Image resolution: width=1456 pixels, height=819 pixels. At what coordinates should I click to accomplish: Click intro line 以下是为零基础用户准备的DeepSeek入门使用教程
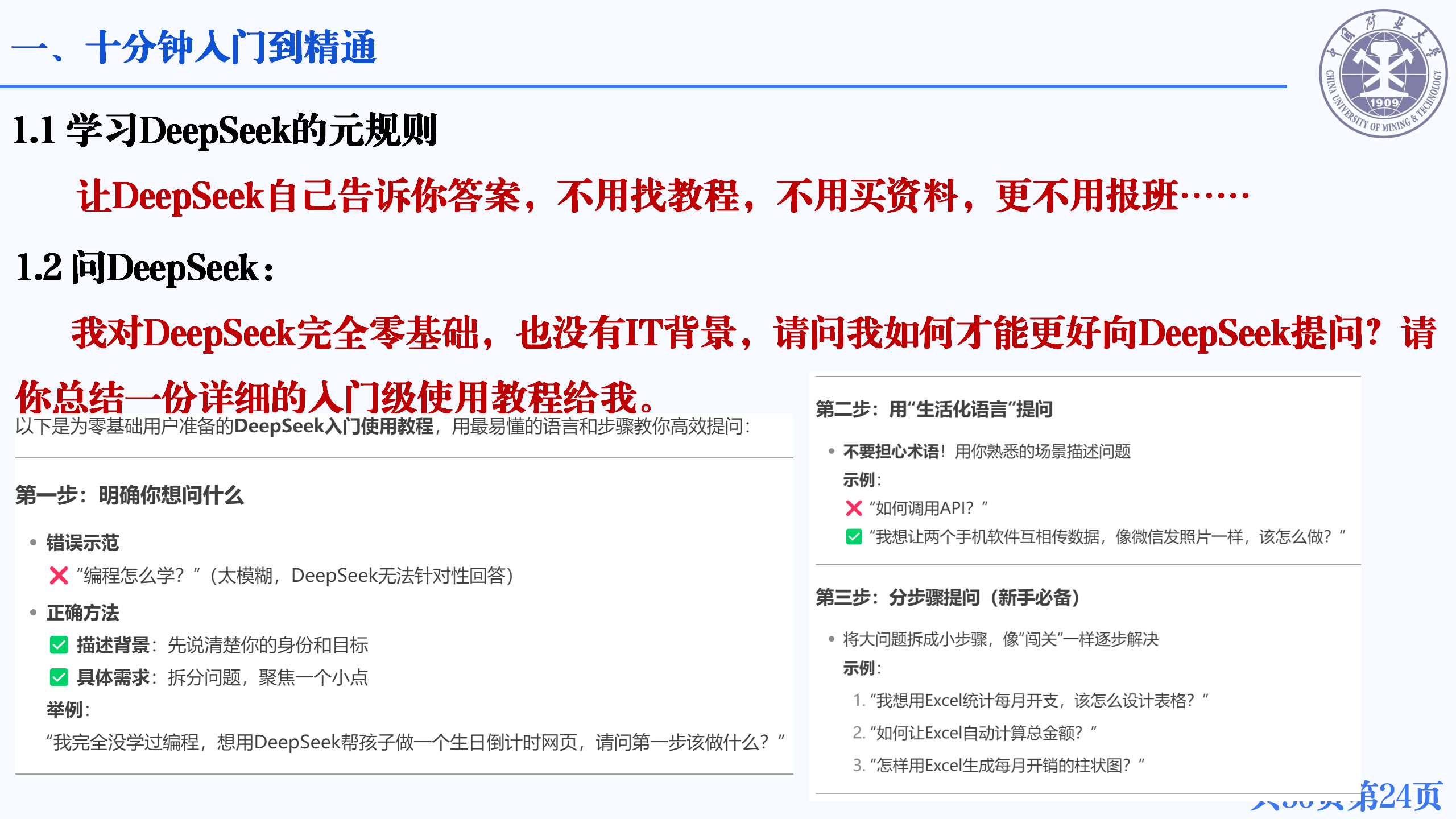[383, 426]
